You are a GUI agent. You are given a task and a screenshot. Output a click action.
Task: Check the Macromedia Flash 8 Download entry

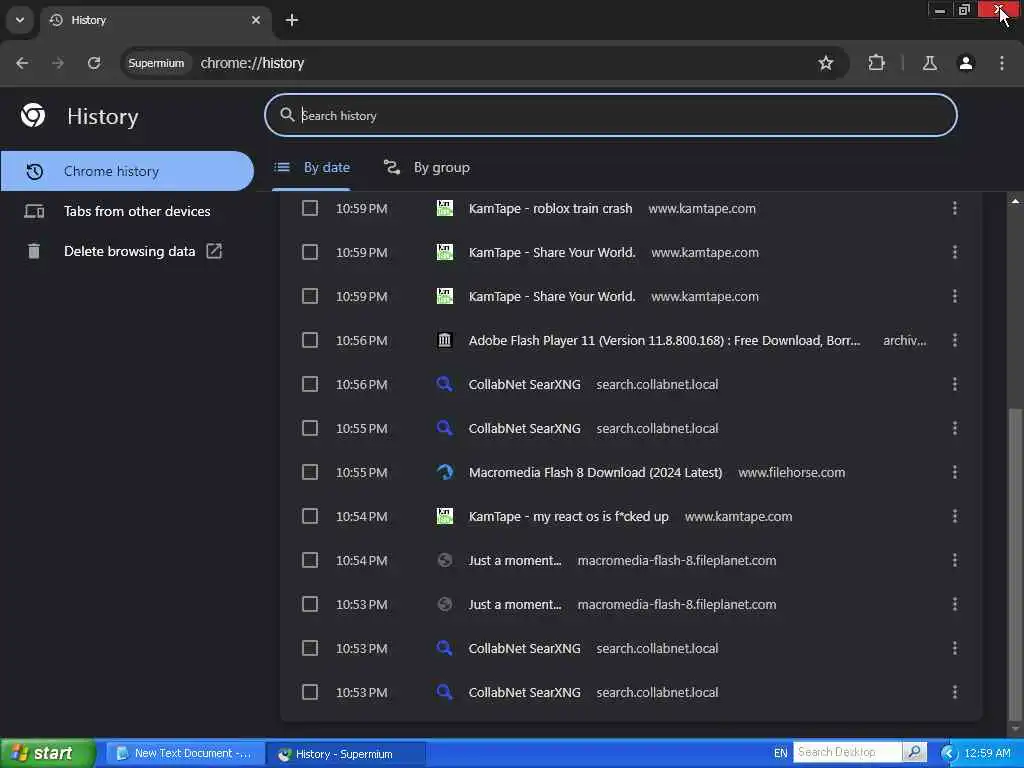point(310,472)
